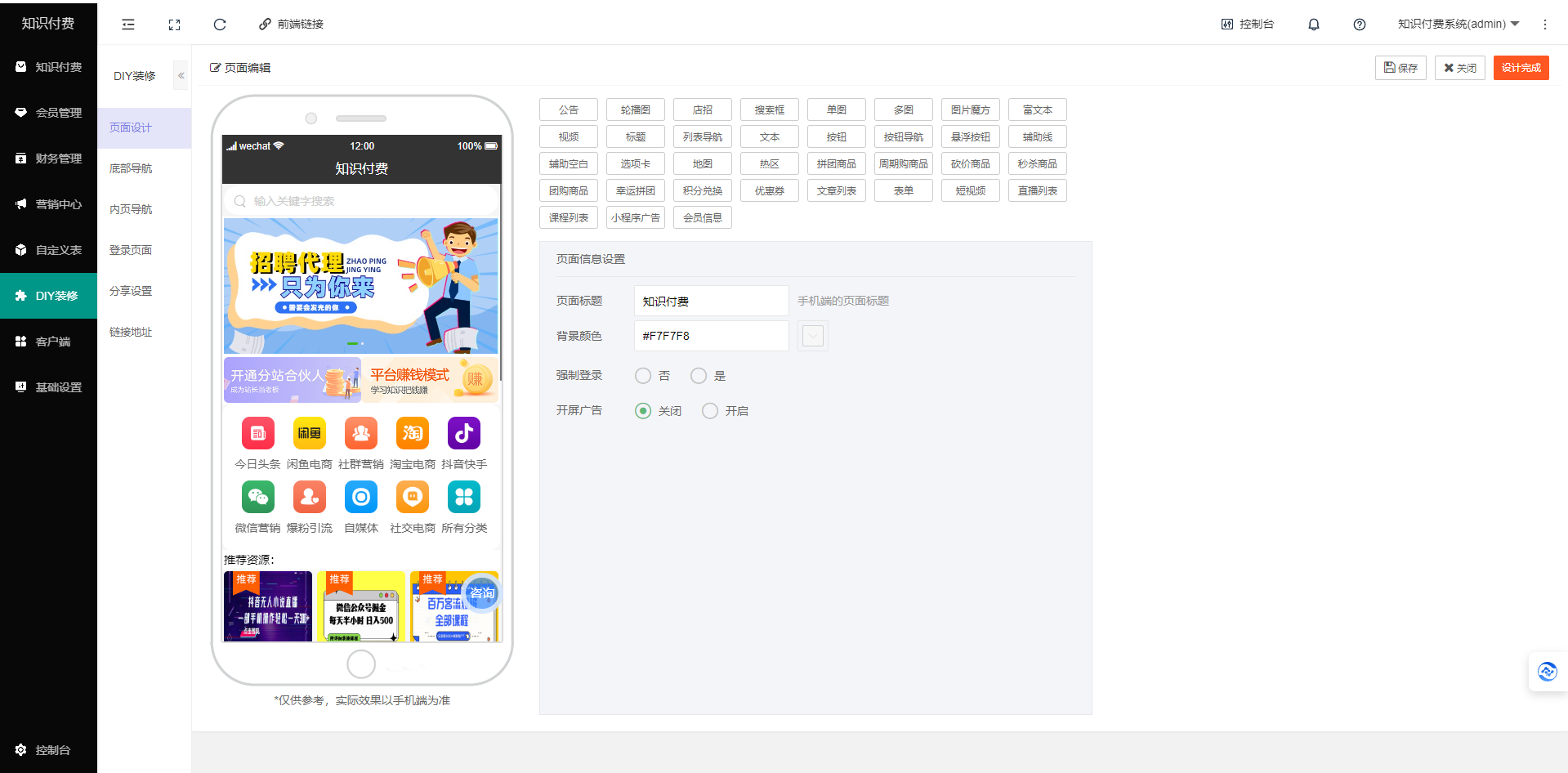The width and height of the screenshot is (1568, 773).
Task: Click 所有分类 icon in phone preview
Action: [x=464, y=497]
